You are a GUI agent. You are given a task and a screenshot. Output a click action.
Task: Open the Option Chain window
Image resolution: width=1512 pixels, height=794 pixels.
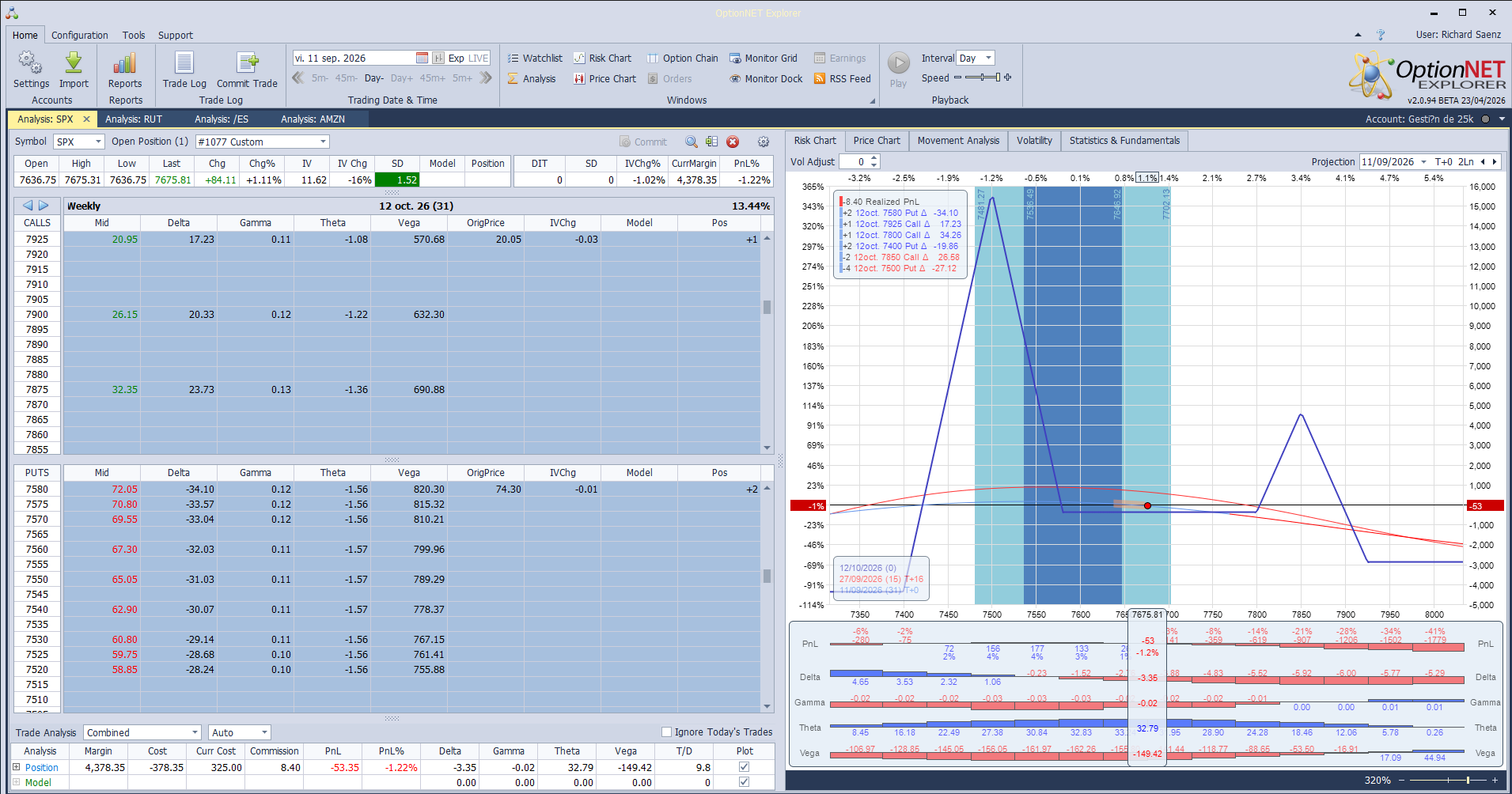click(682, 58)
